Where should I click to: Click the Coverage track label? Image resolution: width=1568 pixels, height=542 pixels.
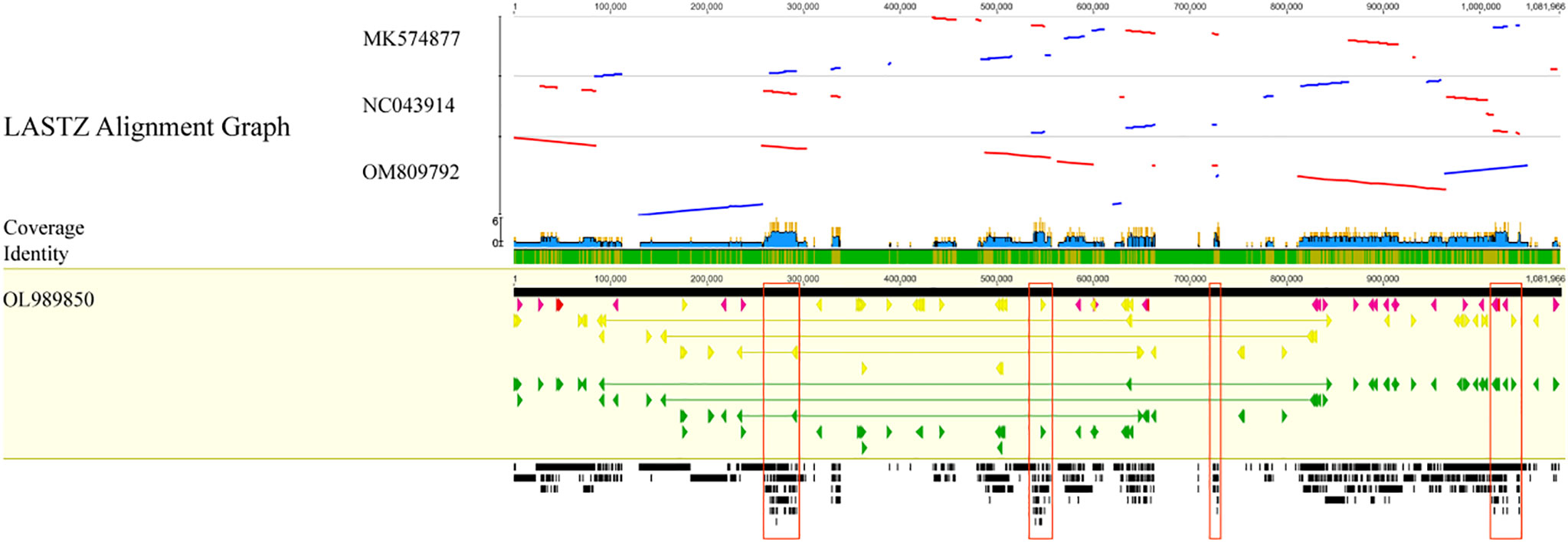click(x=44, y=228)
